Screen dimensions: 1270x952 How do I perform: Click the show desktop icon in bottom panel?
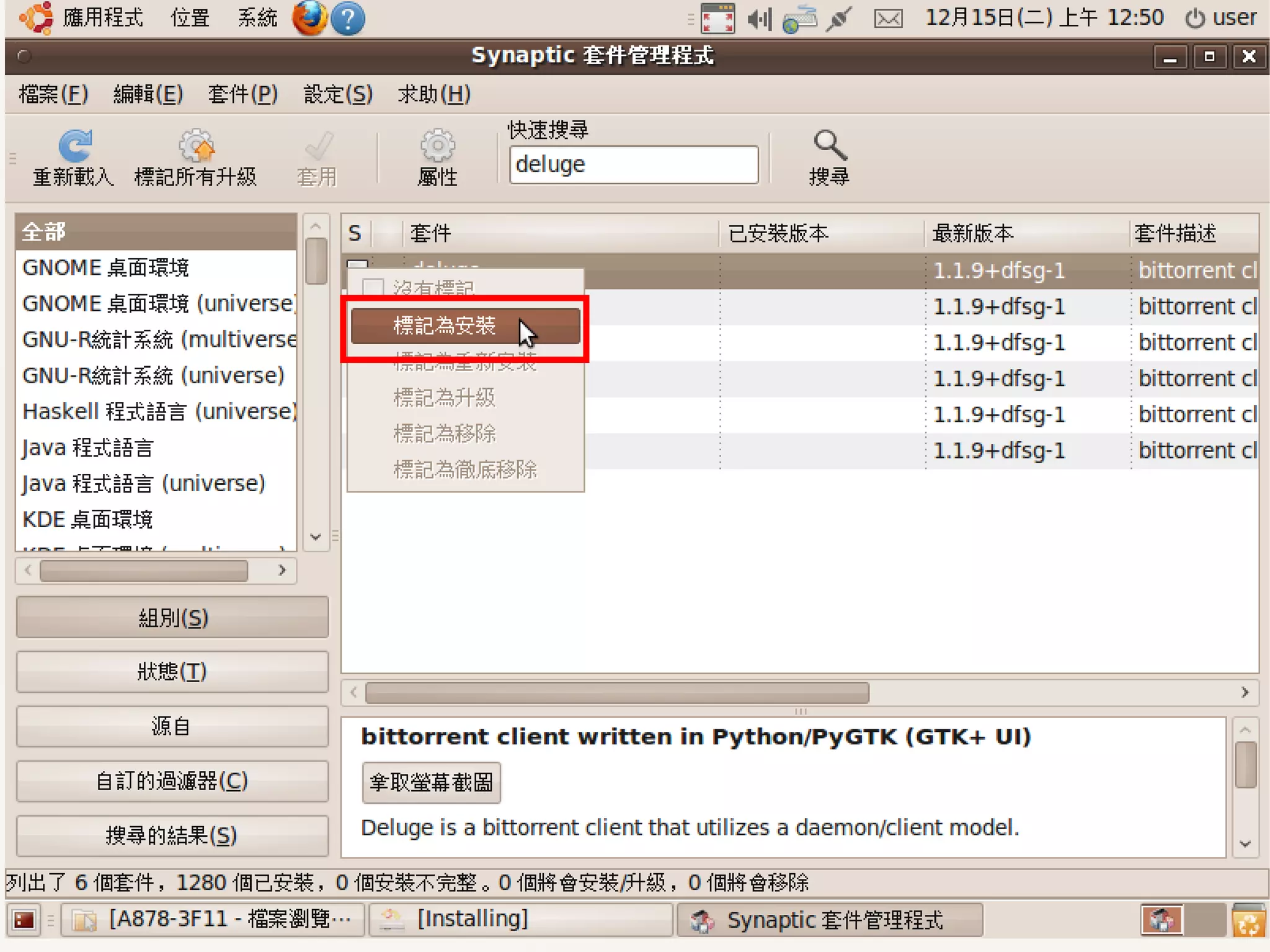(24, 920)
